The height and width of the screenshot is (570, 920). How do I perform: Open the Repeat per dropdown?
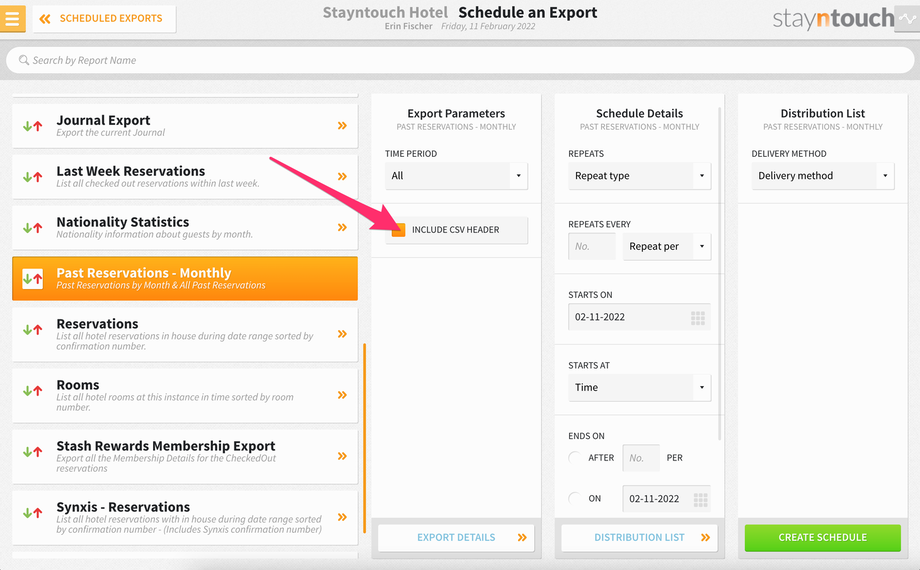coord(667,247)
